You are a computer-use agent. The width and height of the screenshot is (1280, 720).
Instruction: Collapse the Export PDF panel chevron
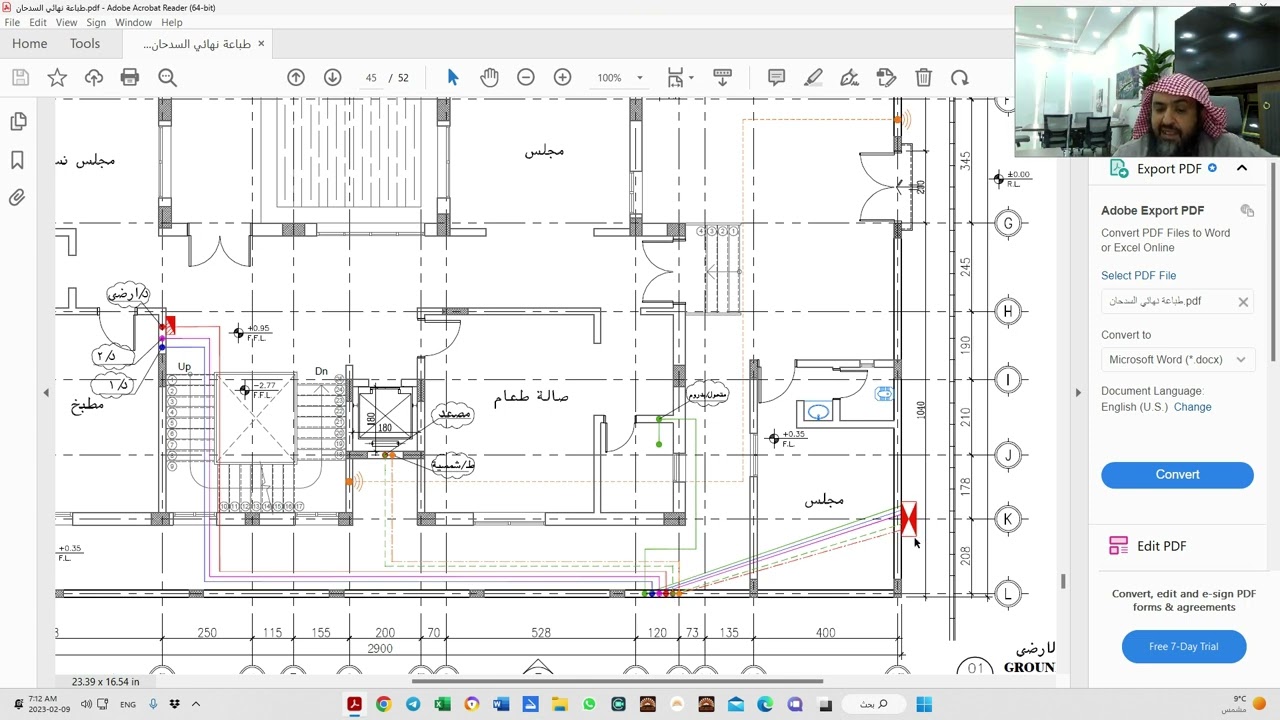pos(1242,169)
